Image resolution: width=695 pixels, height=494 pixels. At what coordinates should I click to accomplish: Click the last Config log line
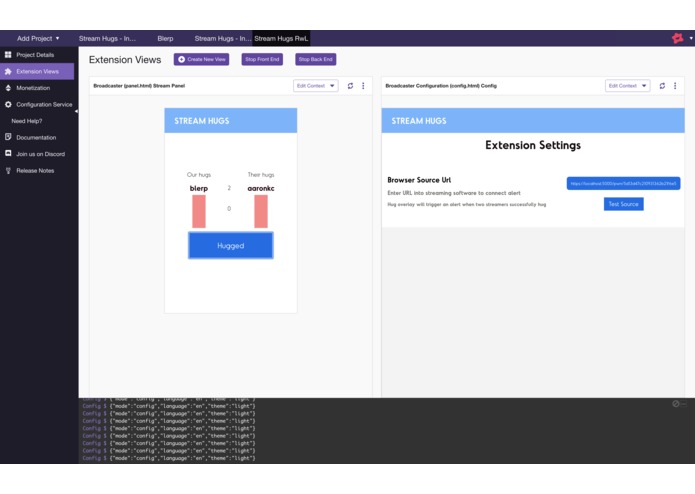169,458
